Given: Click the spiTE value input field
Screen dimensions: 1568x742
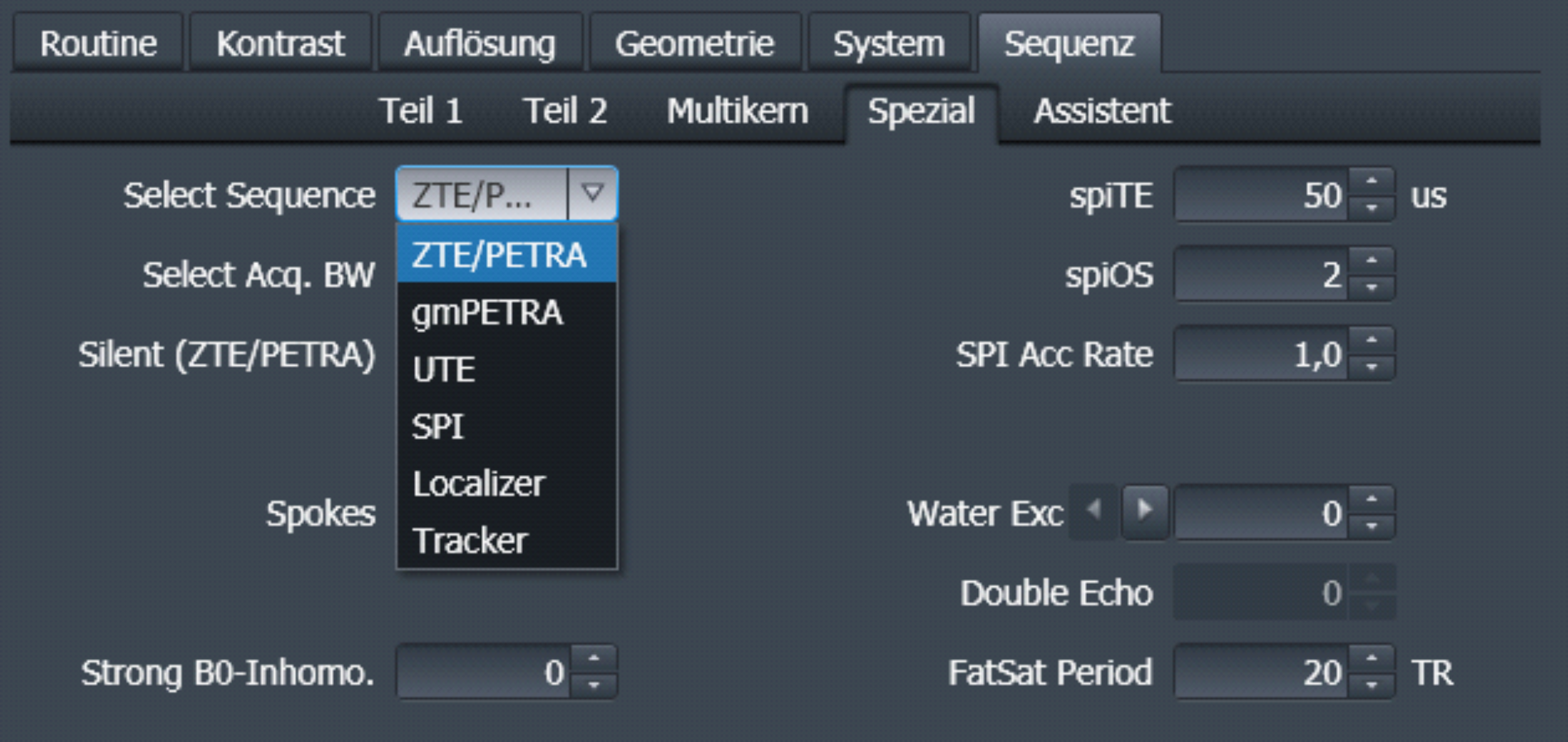Looking at the screenshot, I should (1261, 195).
